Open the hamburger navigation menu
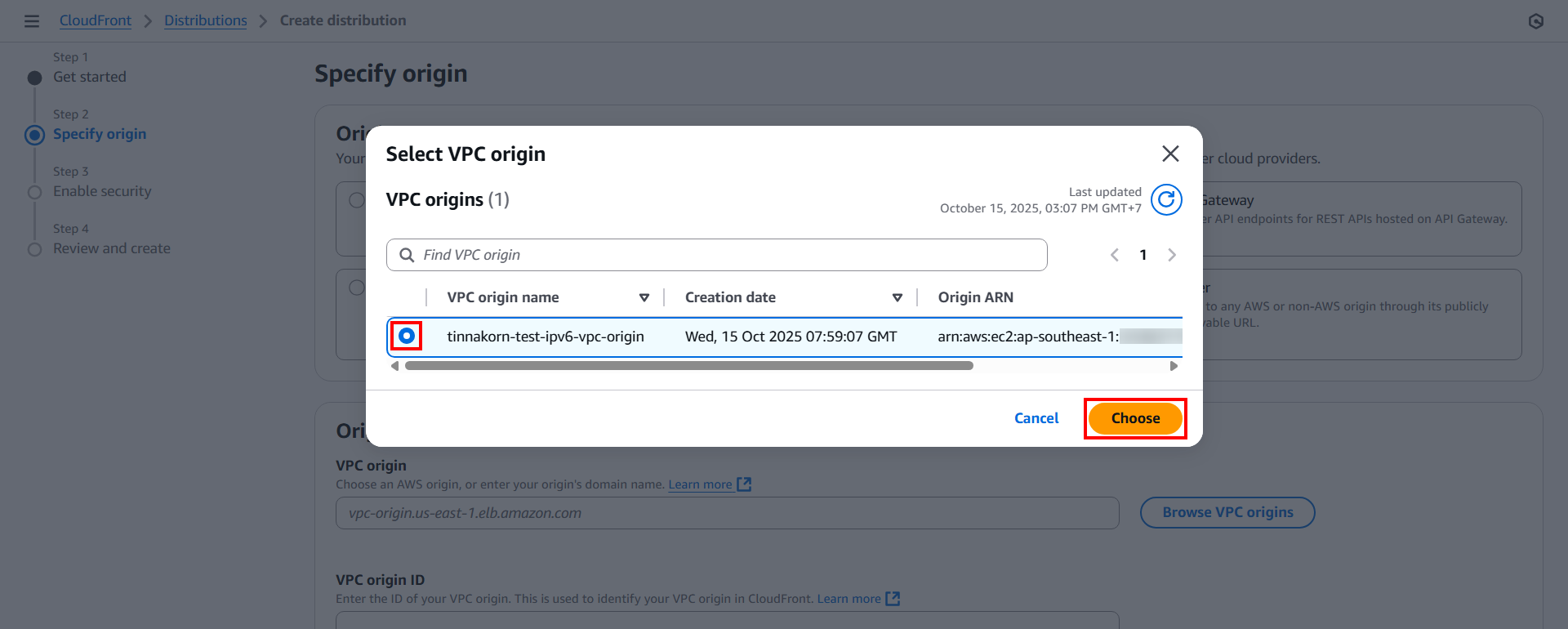Viewport: 1568px width, 629px height. [32, 21]
